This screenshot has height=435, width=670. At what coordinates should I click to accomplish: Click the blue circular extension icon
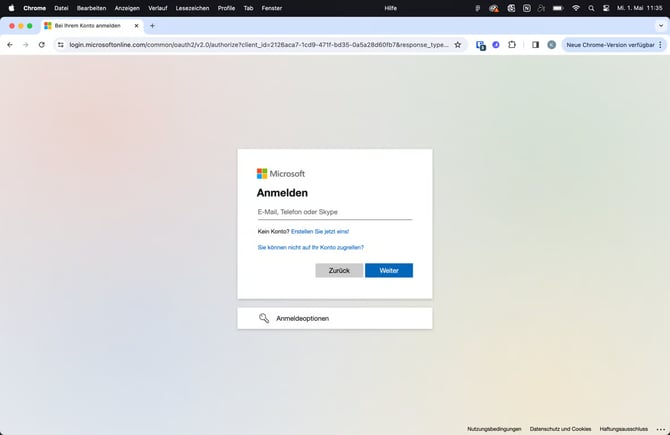pyautogui.click(x=496, y=44)
